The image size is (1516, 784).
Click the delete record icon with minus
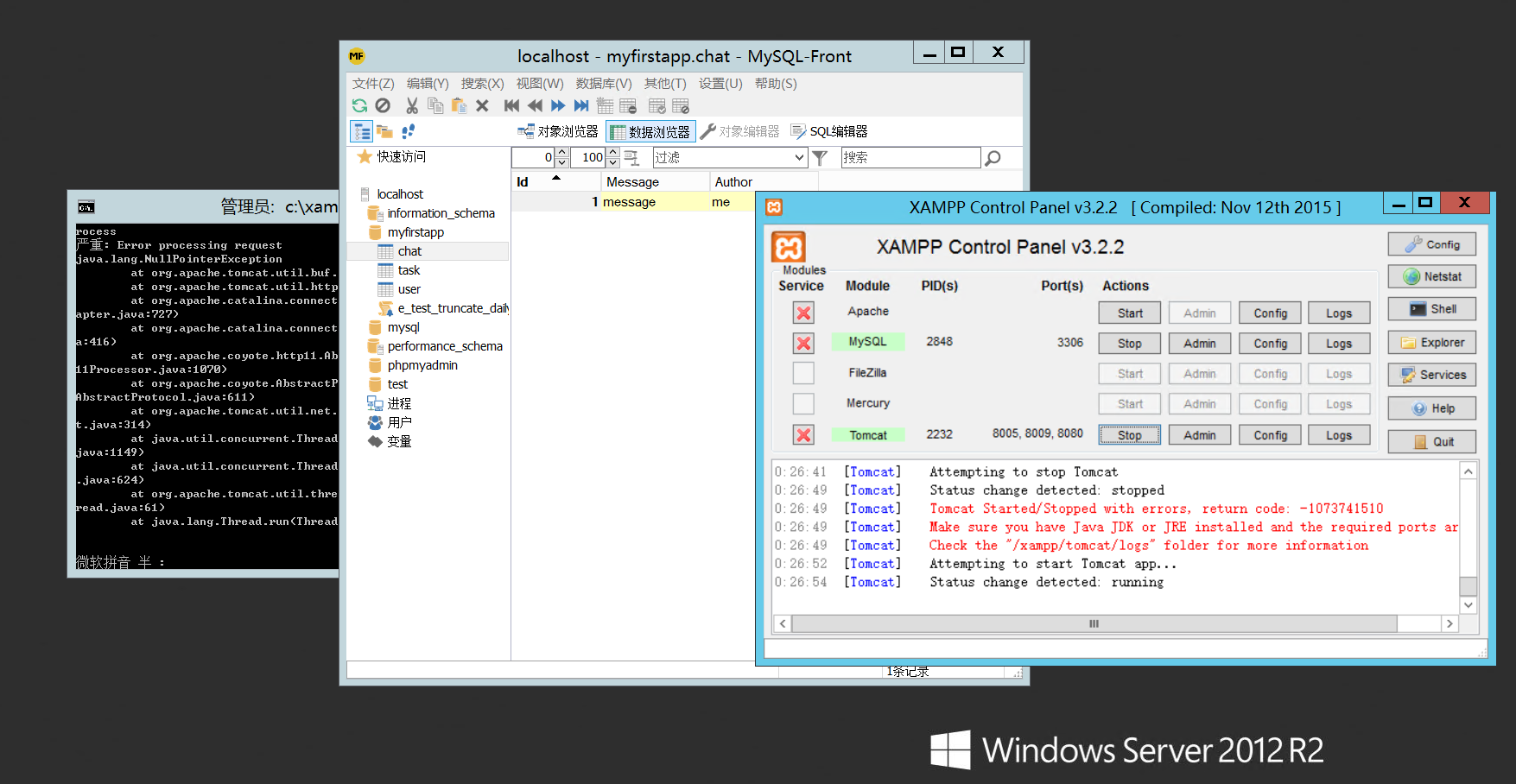tap(628, 105)
